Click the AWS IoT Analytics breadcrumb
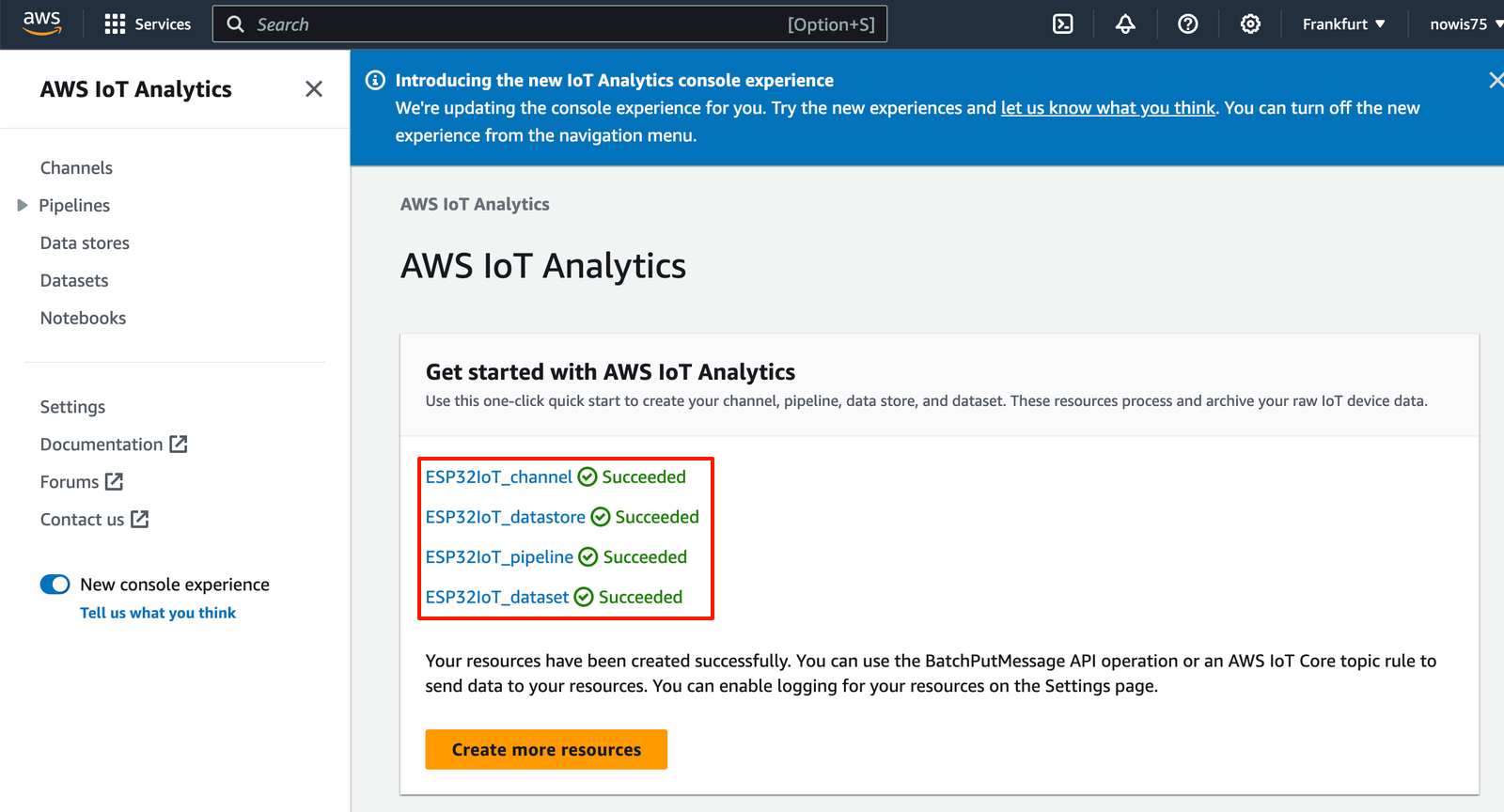 (x=475, y=204)
